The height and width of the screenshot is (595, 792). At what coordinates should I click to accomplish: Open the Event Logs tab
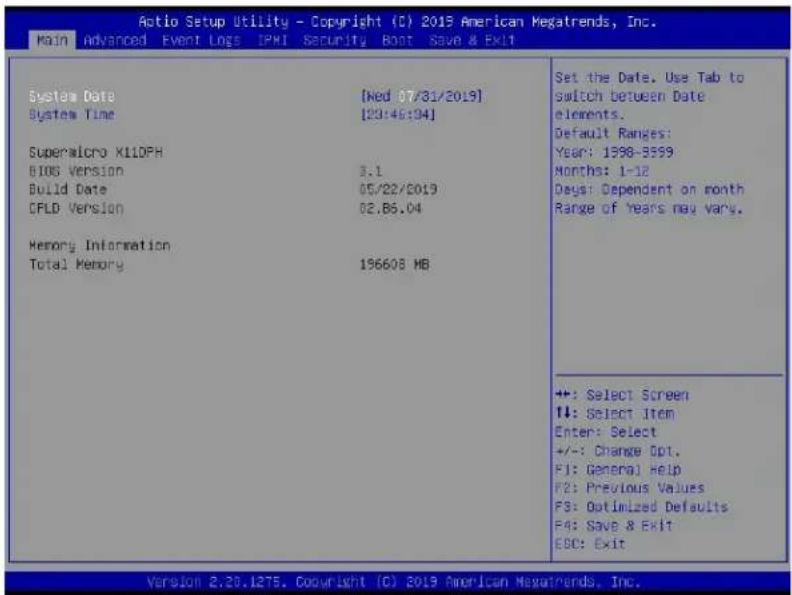click(x=201, y=40)
